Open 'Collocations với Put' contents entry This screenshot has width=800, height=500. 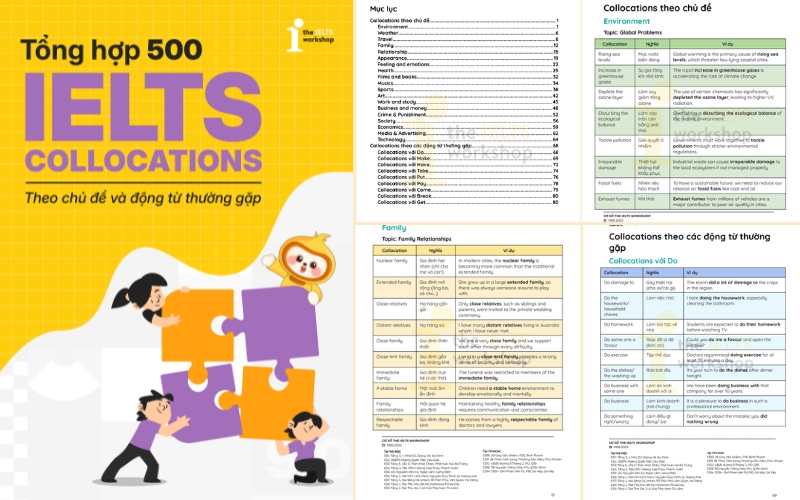coord(468,177)
